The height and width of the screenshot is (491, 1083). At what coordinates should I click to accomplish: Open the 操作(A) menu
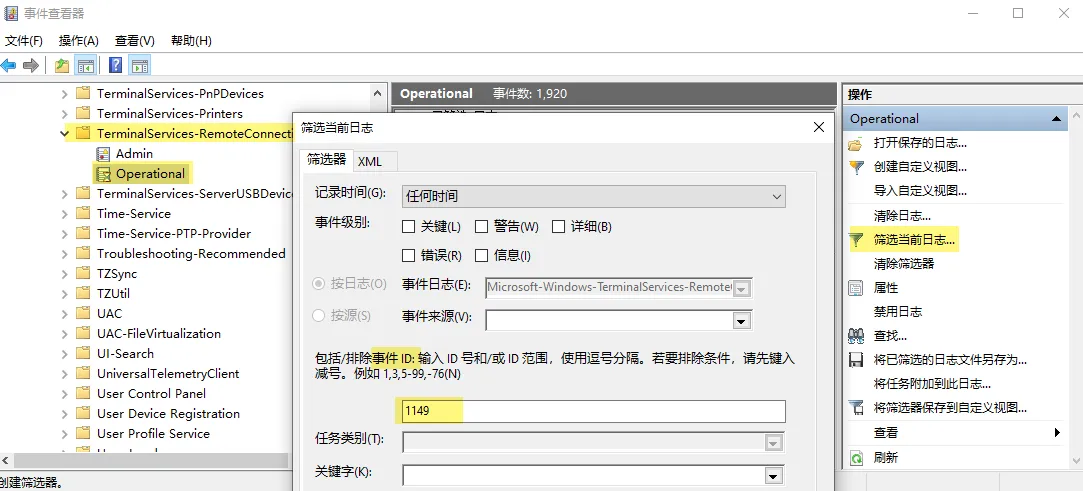[78, 41]
